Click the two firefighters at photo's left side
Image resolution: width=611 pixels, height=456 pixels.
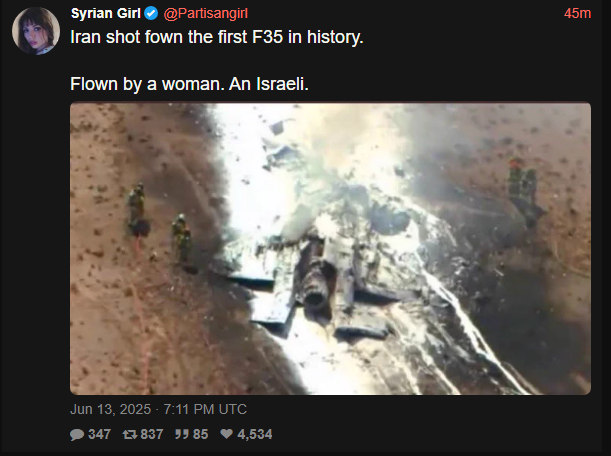click(160, 224)
